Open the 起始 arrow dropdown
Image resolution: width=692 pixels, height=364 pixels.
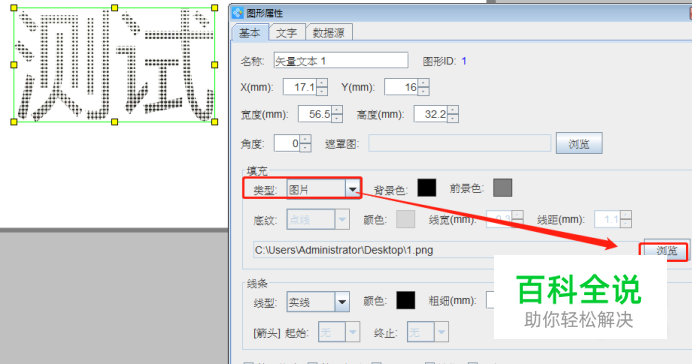coord(339,332)
